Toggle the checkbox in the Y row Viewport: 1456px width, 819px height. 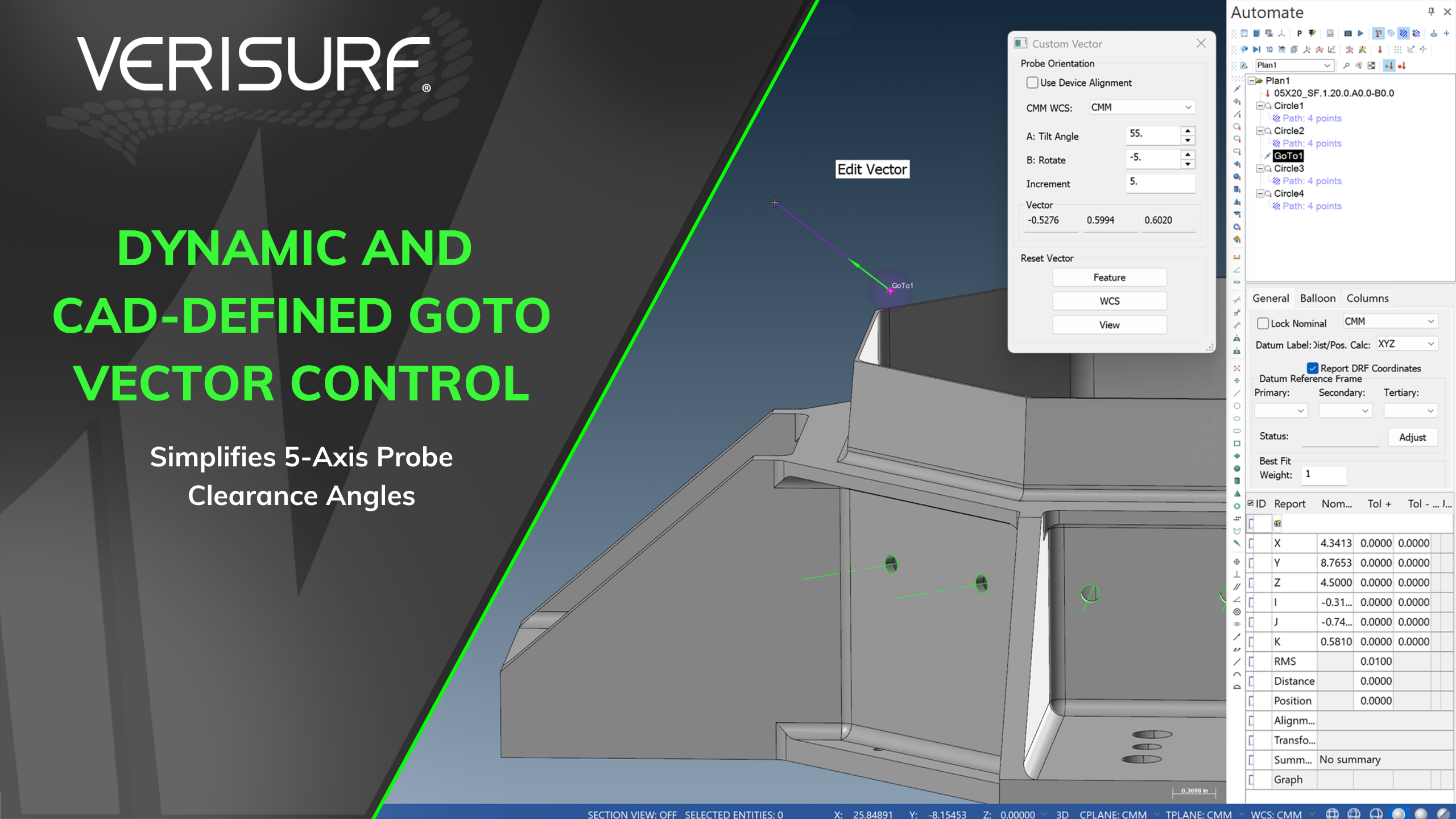click(x=1251, y=563)
